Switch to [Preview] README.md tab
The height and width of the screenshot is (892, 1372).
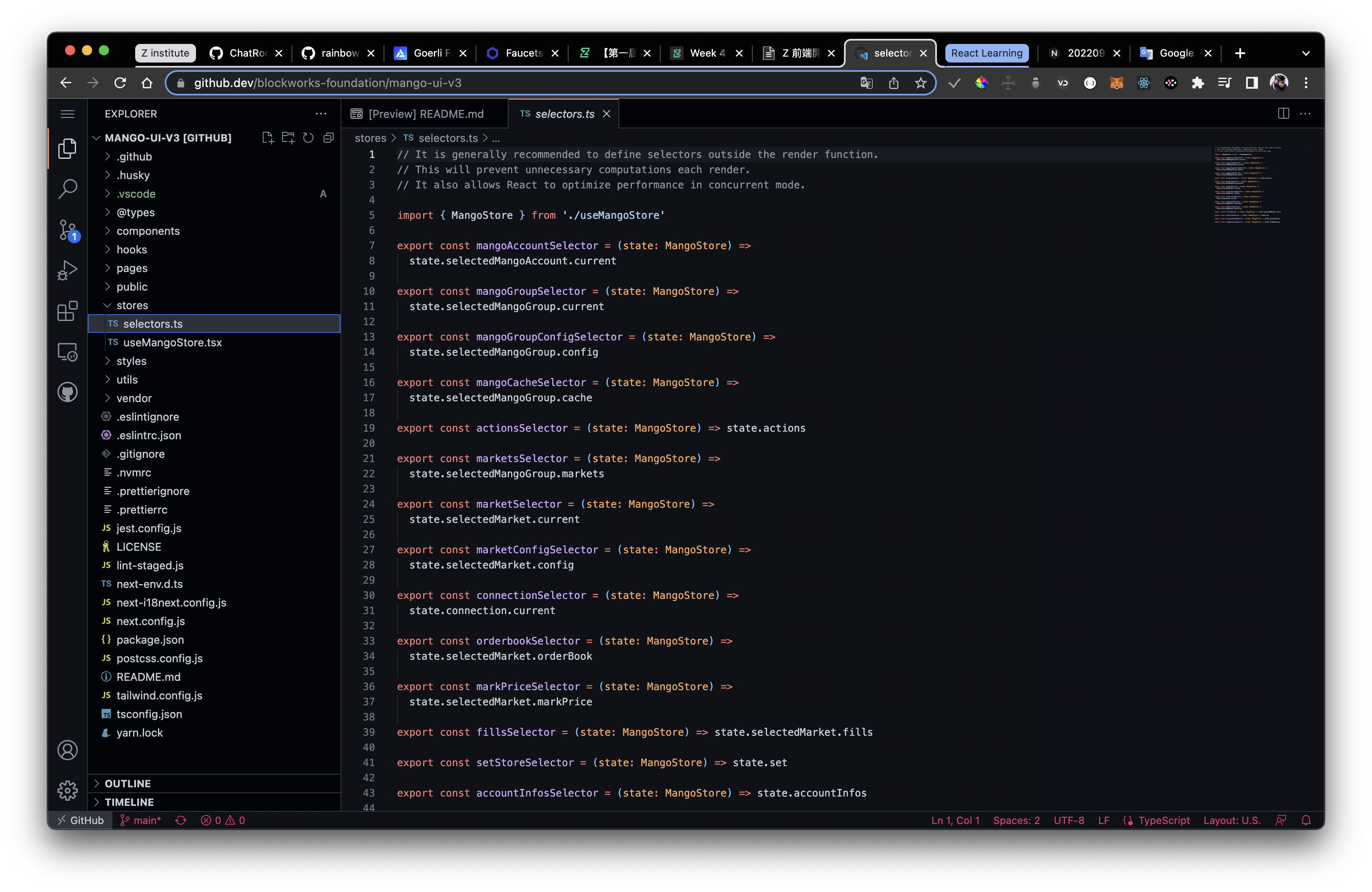(x=425, y=114)
